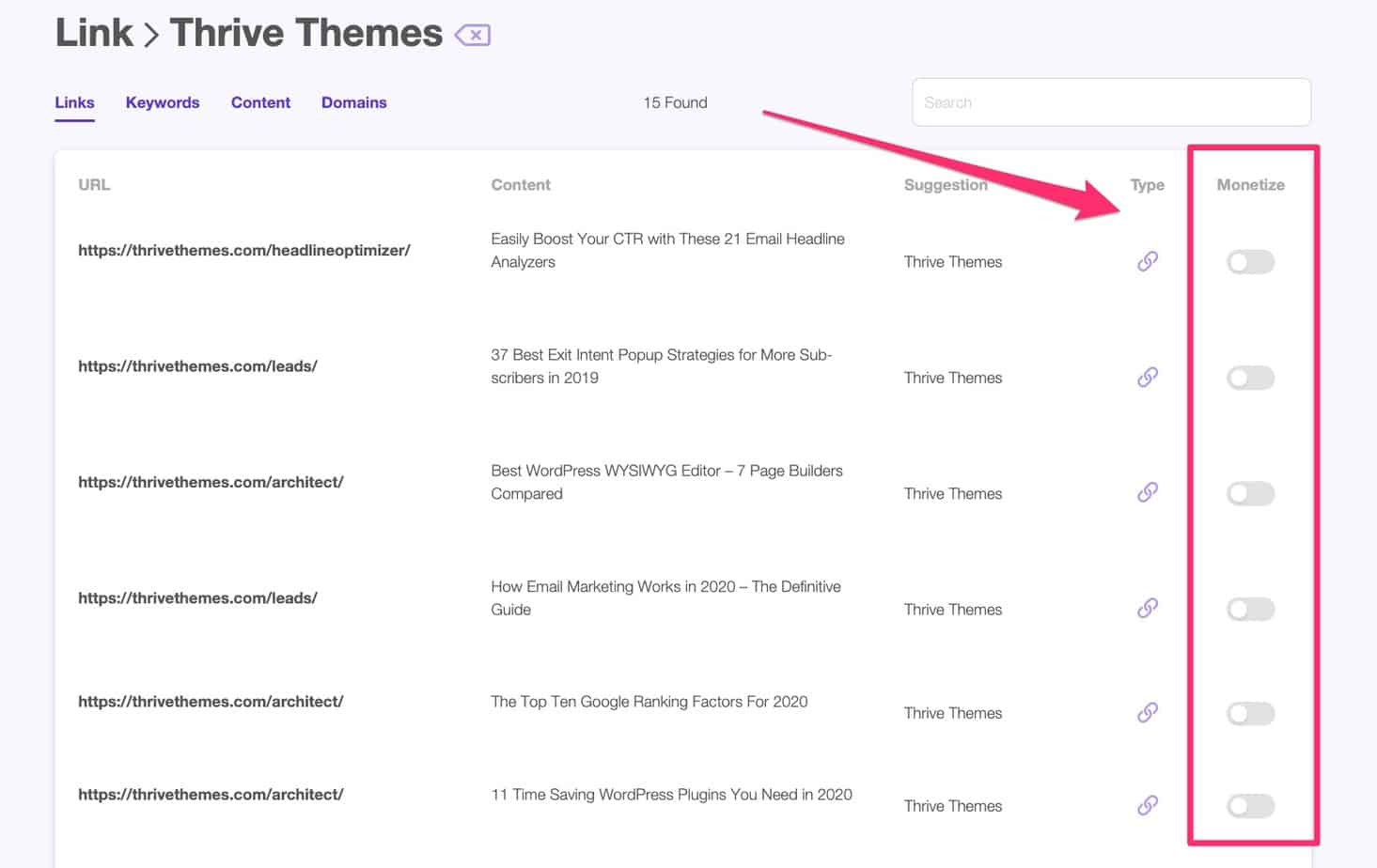Image resolution: width=1377 pixels, height=868 pixels.
Task: Click into the Search input field
Action: click(1111, 102)
